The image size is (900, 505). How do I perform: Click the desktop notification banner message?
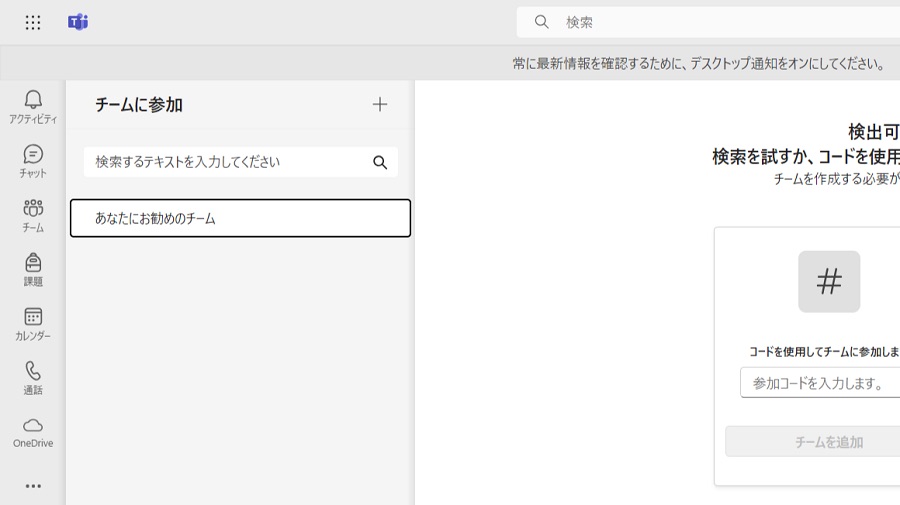pyautogui.click(x=700, y=63)
